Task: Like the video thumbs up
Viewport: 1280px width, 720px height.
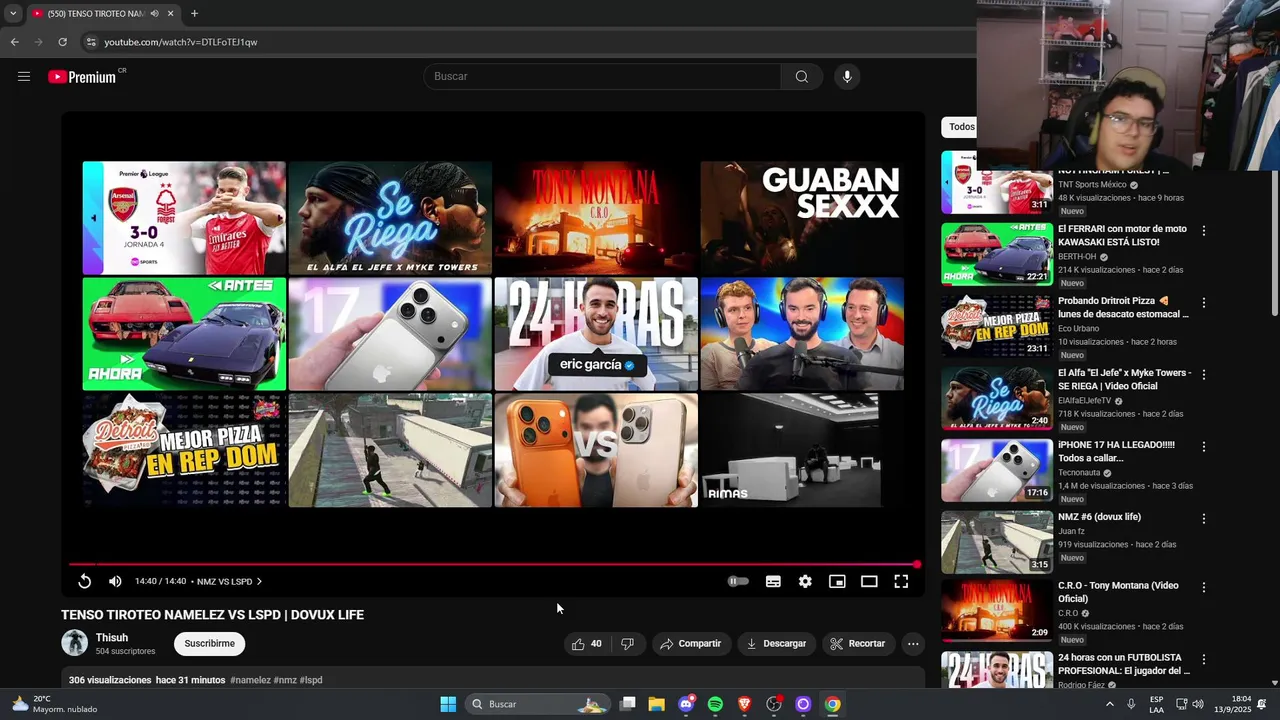Action: pyautogui.click(x=587, y=644)
